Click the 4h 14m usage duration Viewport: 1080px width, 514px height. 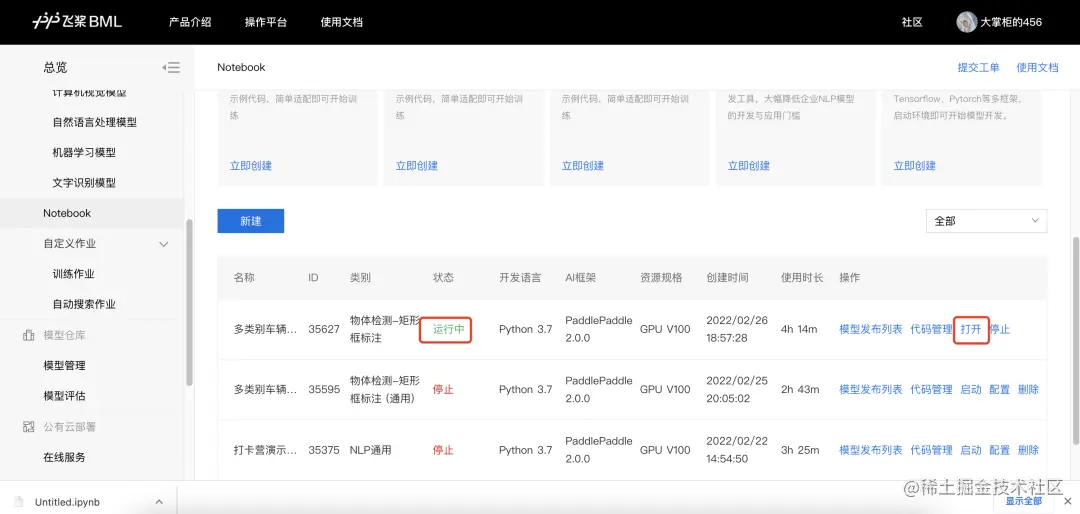pos(799,329)
